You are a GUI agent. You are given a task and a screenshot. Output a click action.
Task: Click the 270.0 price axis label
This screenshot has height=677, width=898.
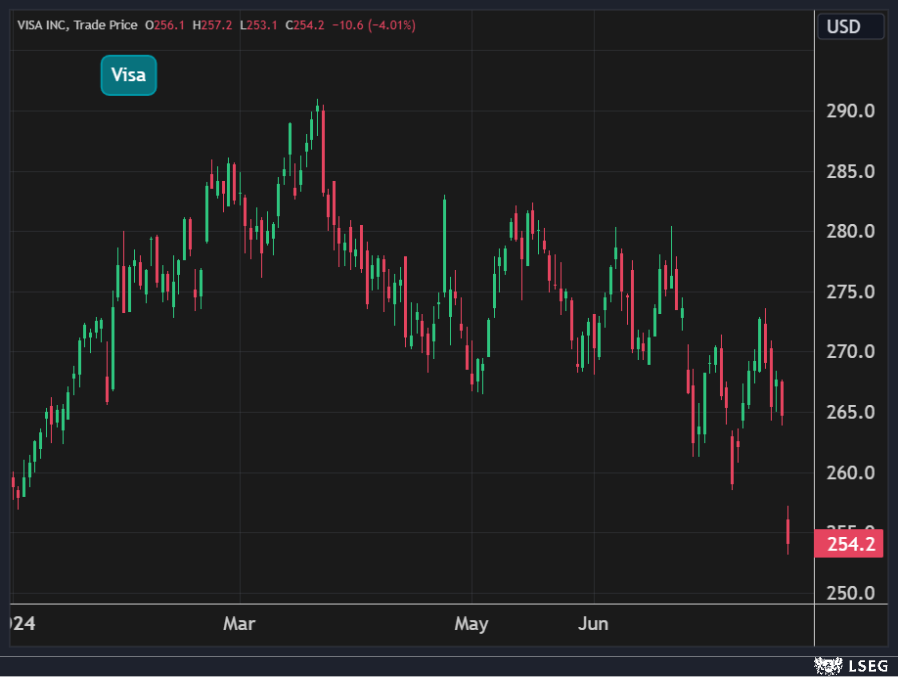[850, 352]
